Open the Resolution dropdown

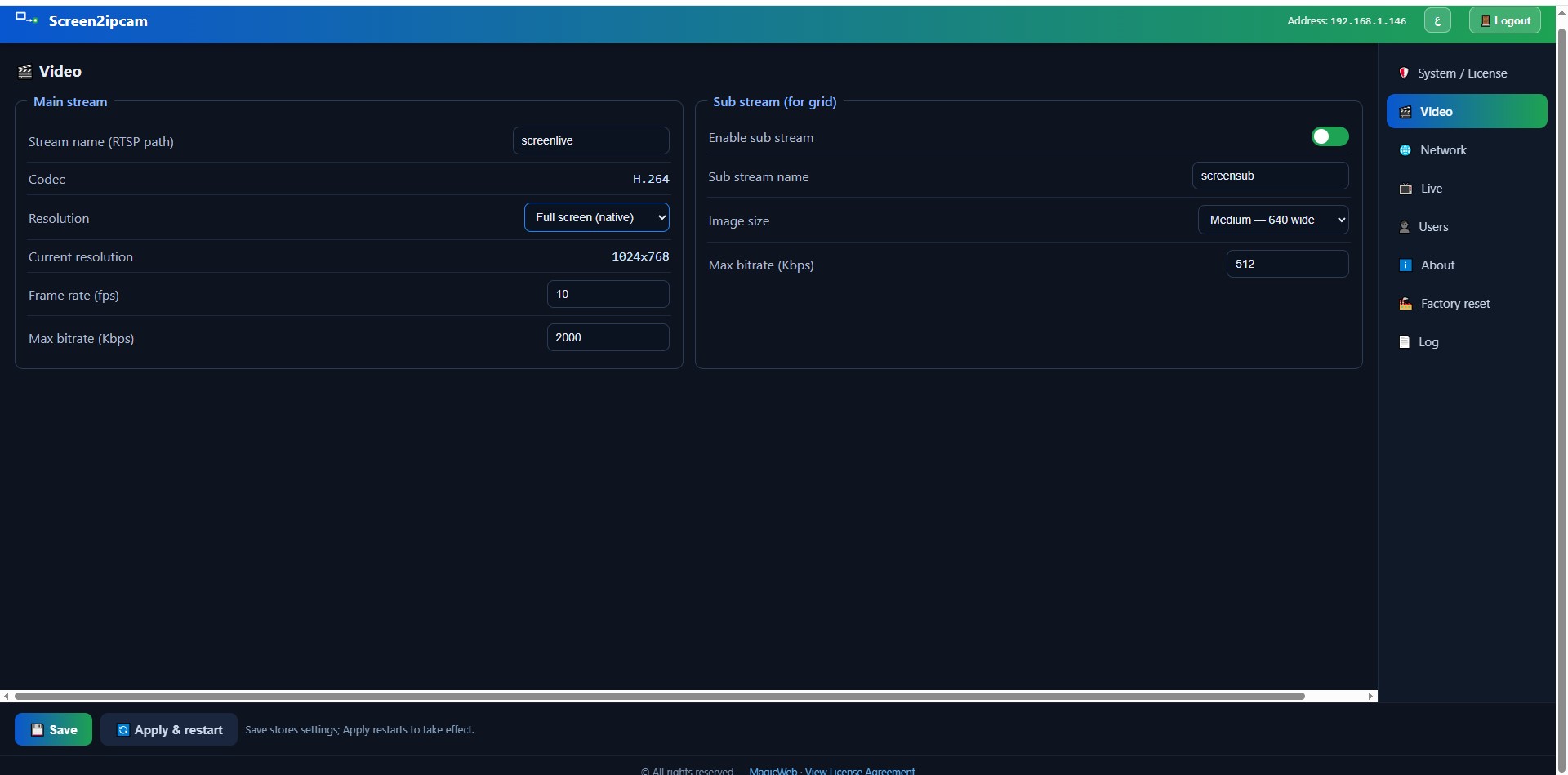[x=596, y=217]
